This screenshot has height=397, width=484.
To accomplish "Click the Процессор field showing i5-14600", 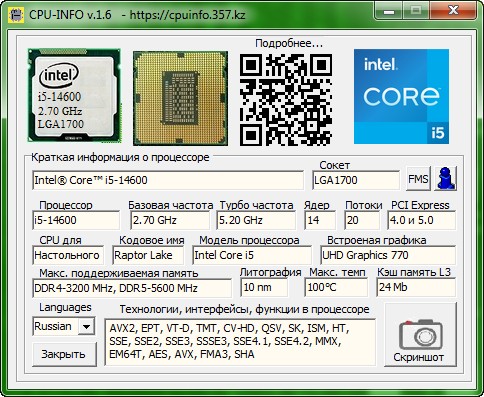I will (76, 220).
